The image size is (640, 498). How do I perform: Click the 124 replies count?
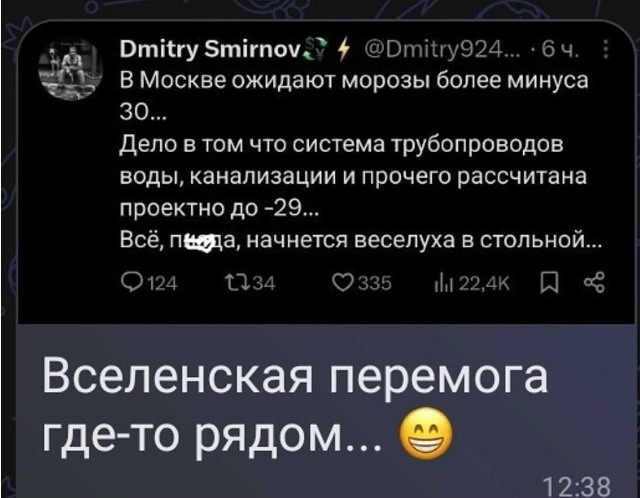[162, 283]
